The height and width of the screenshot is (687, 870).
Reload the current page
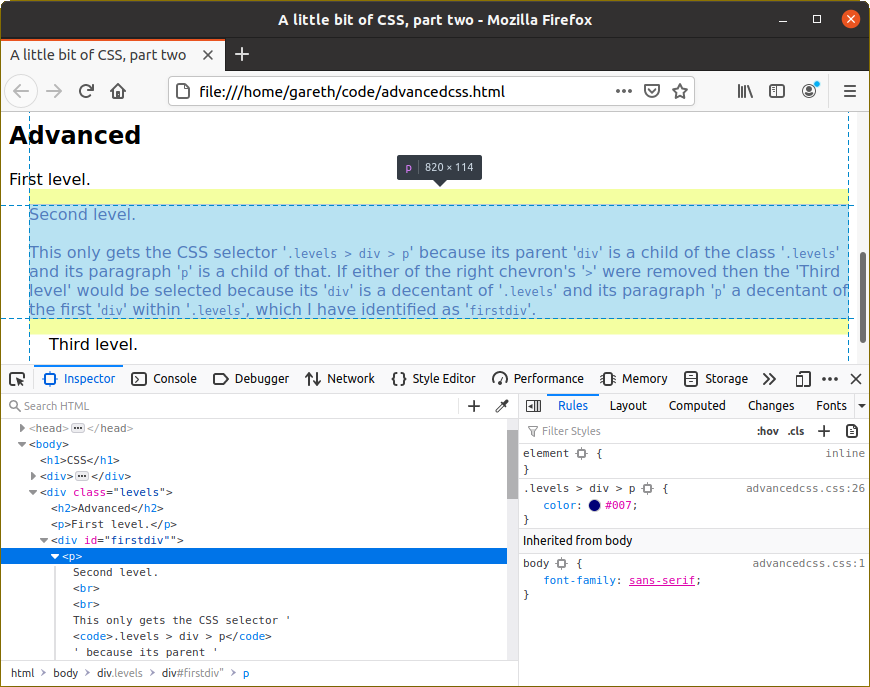coord(86,91)
